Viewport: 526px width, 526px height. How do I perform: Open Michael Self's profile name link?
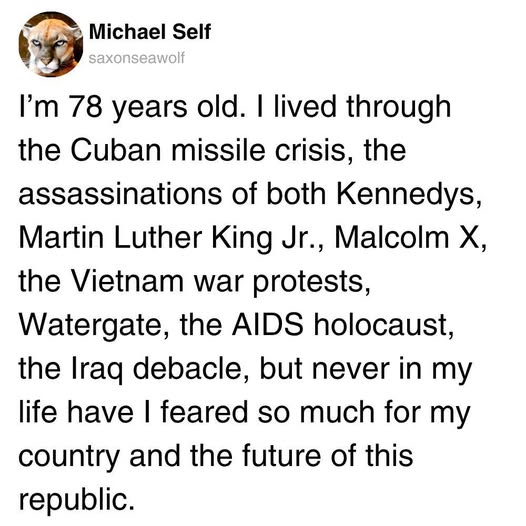tap(150, 32)
